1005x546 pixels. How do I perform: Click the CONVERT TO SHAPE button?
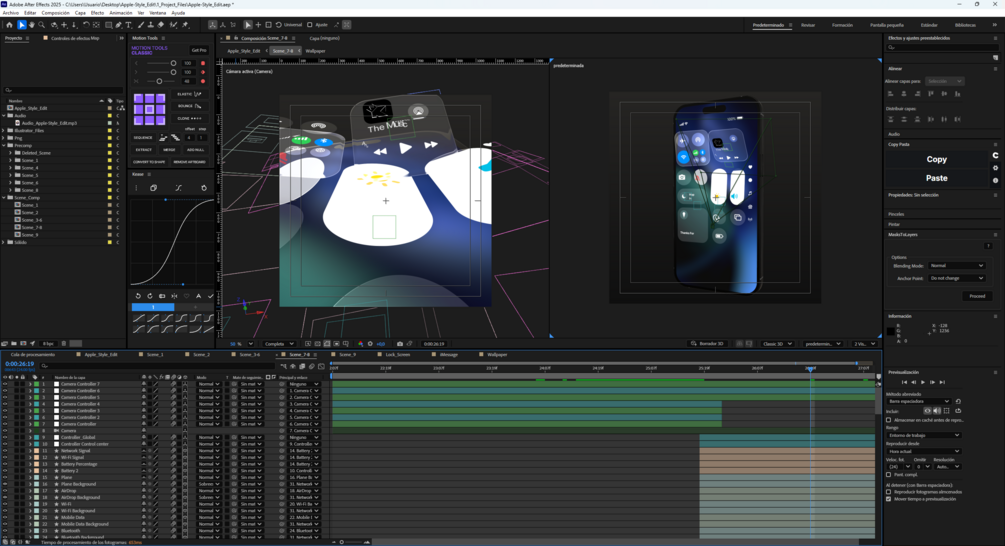click(150, 162)
